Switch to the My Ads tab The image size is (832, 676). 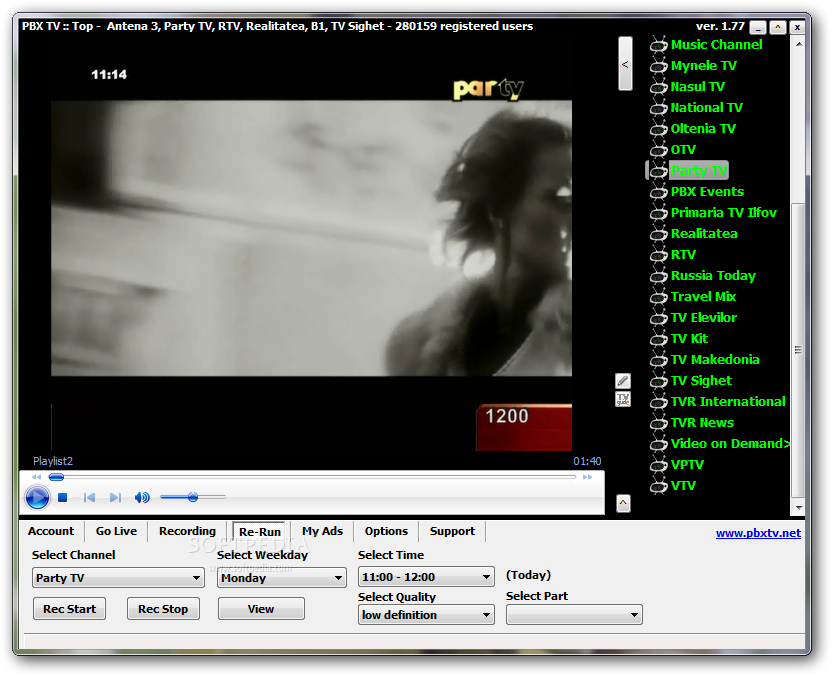coord(322,531)
